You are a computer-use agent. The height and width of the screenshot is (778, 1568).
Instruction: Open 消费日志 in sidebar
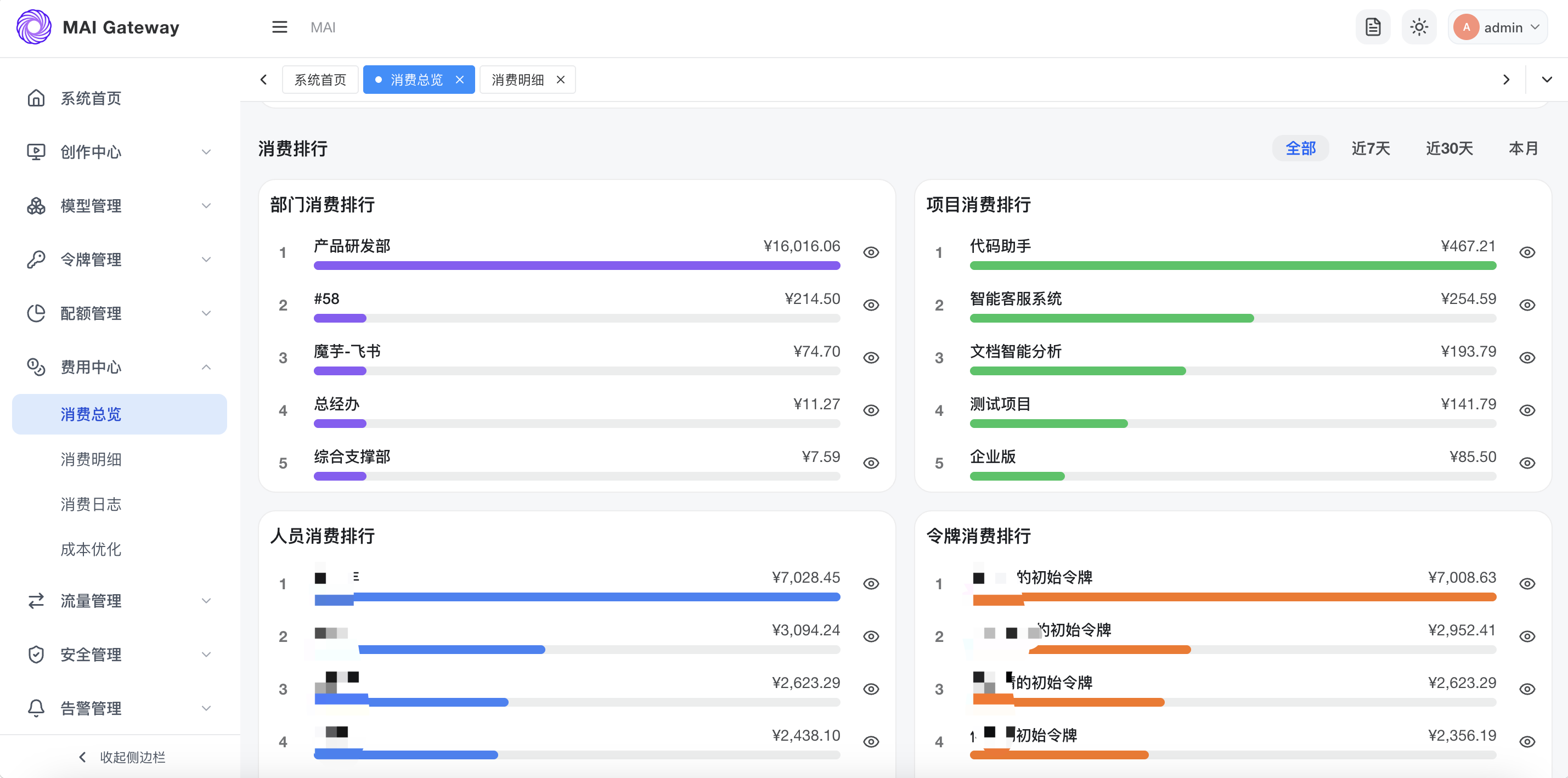point(91,504)
